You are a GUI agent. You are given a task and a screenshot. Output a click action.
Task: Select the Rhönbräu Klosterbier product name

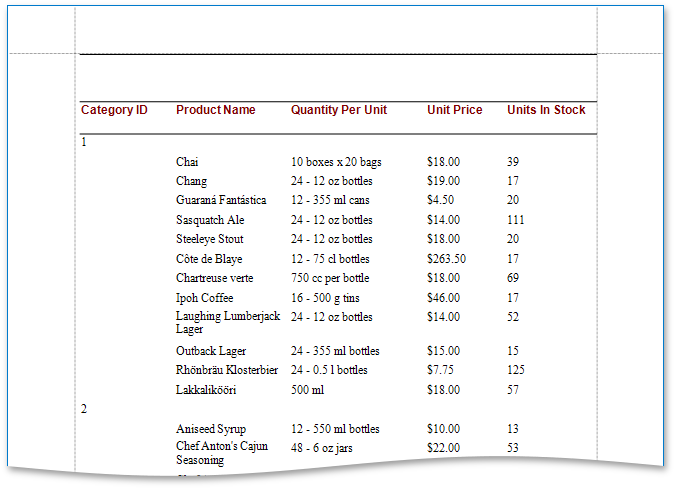pos(227,370)
